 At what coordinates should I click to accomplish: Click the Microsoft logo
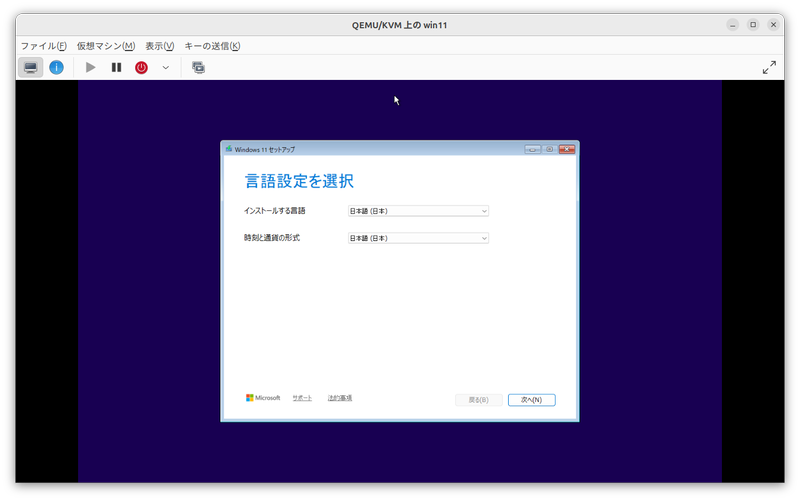263,398
